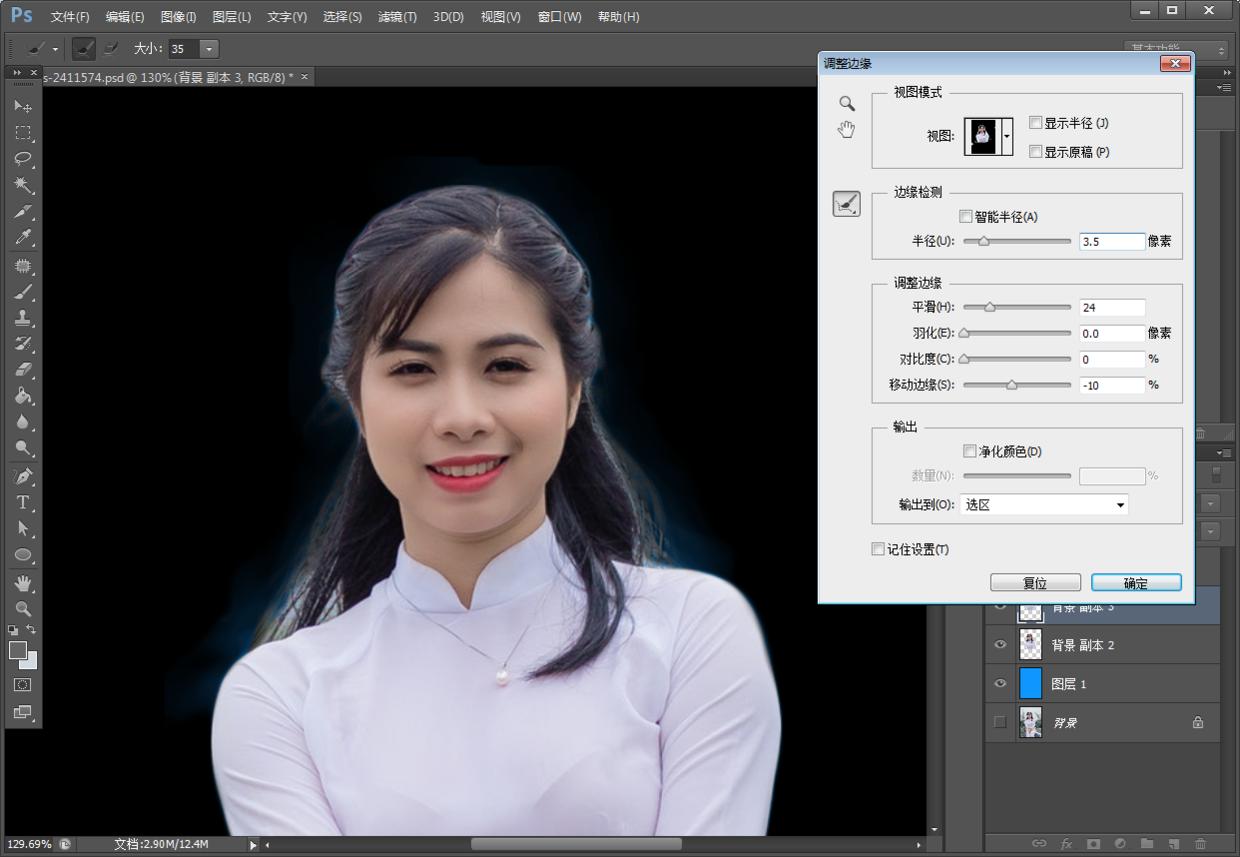1240x857 pixels.
Task: Open the 输出到 output dropdown
Action: click(1044, 505)
